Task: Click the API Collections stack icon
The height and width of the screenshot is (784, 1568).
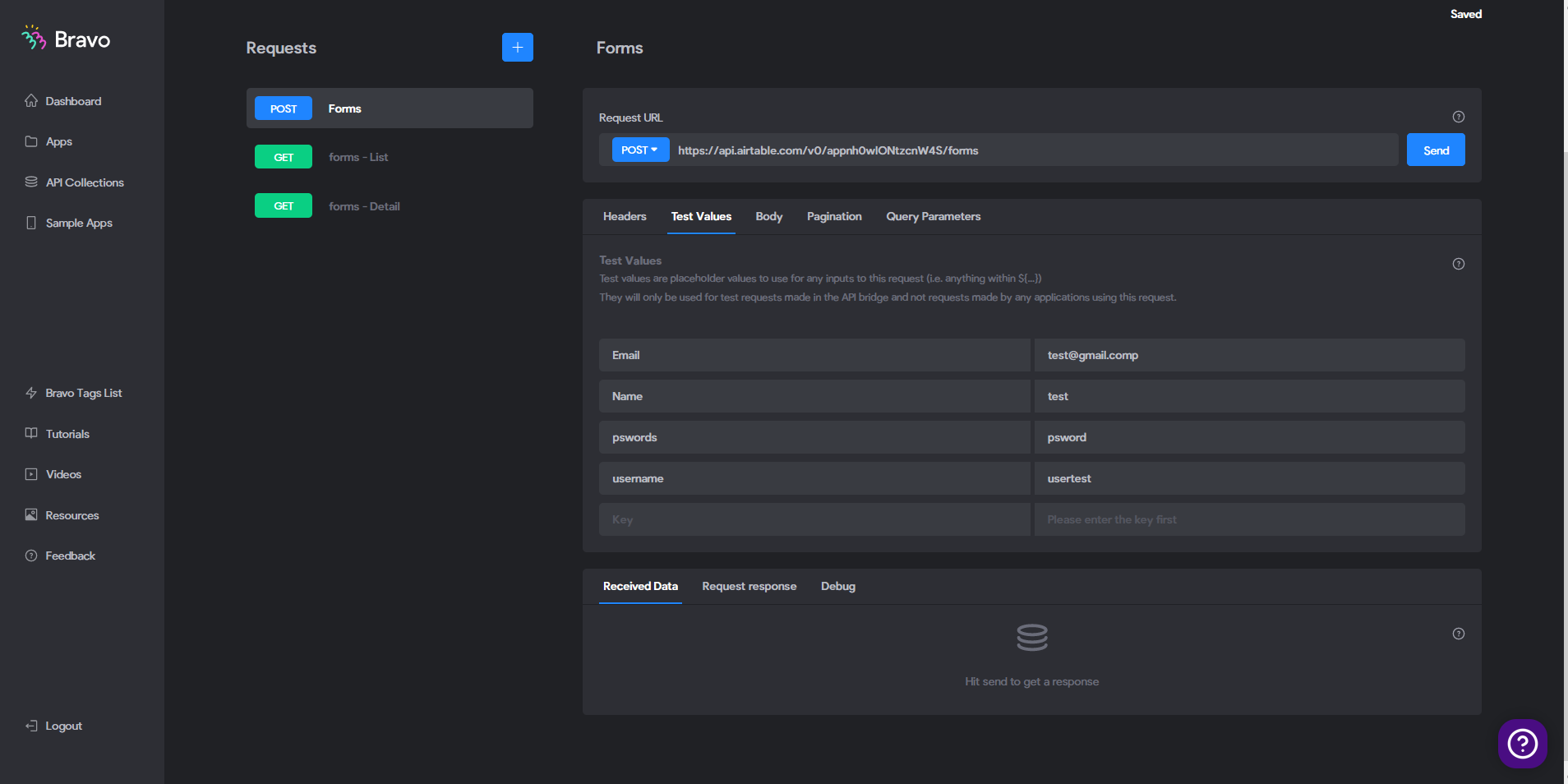Action: point(31,182)
